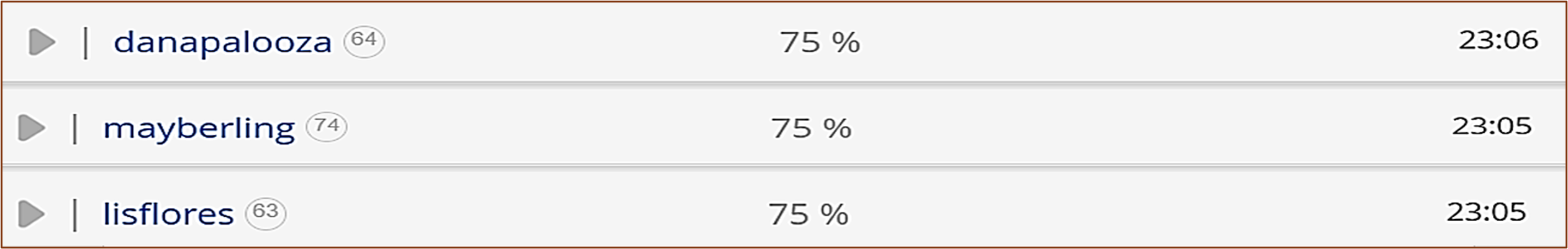Screen dimensions: 1568x249
Task: Click the vertical separator before lisflores
Action: [75, 215]
